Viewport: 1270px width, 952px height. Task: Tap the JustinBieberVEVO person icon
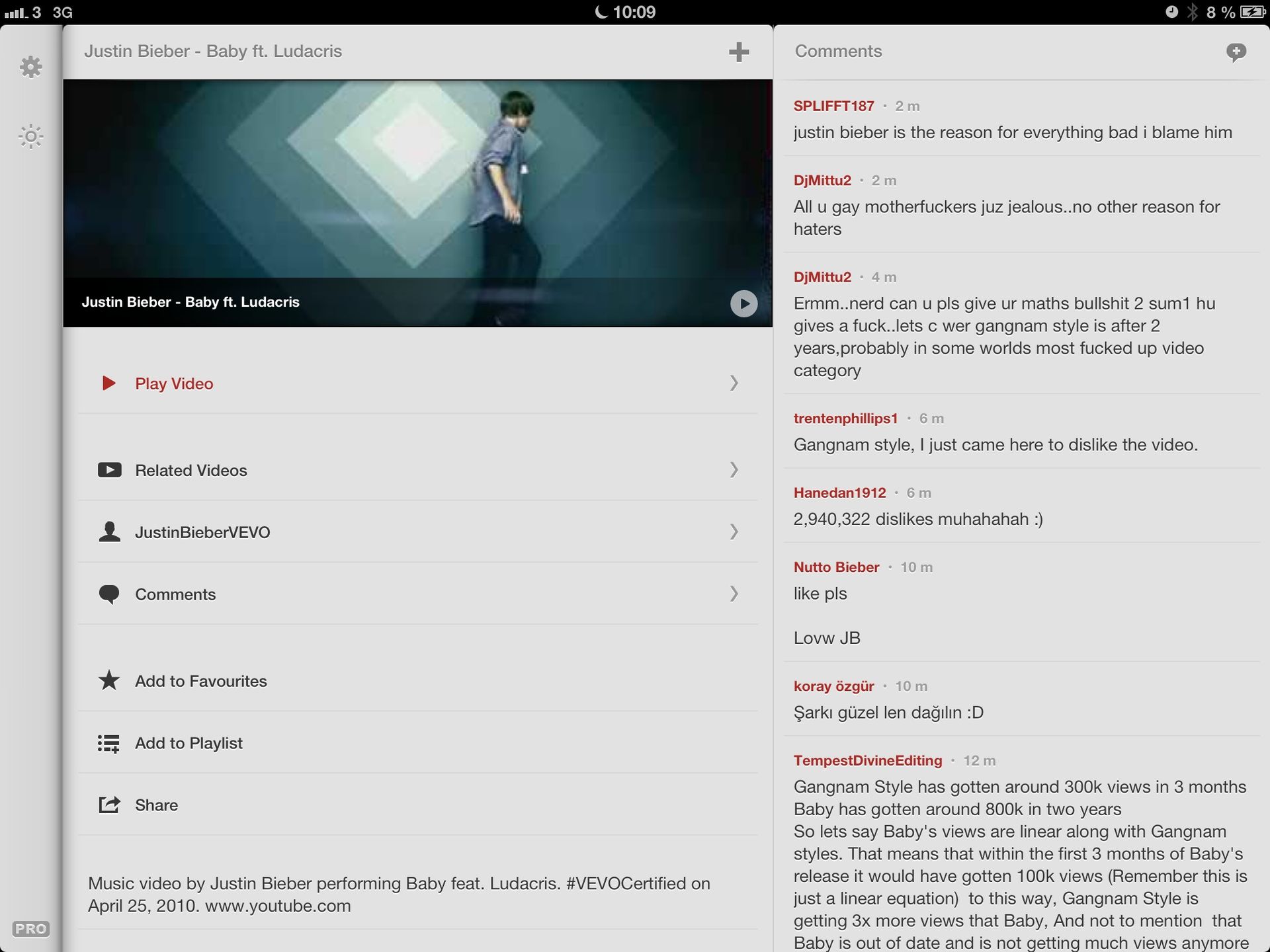pyautogui.click(x=110, y=532)
